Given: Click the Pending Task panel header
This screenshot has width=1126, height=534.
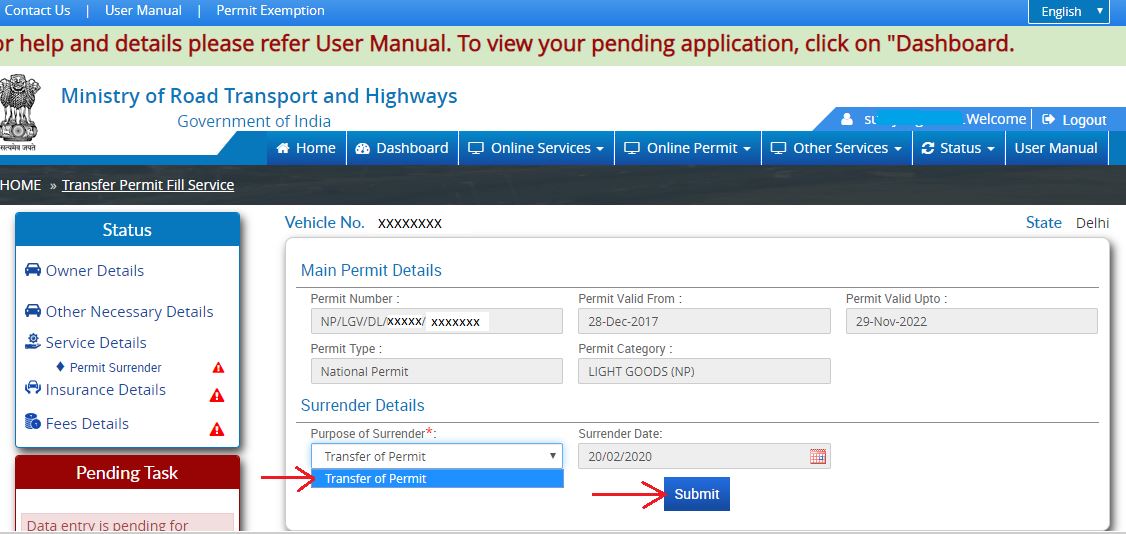Looking at the screenshot, I should pyautogui.click(x=127, y=472).
